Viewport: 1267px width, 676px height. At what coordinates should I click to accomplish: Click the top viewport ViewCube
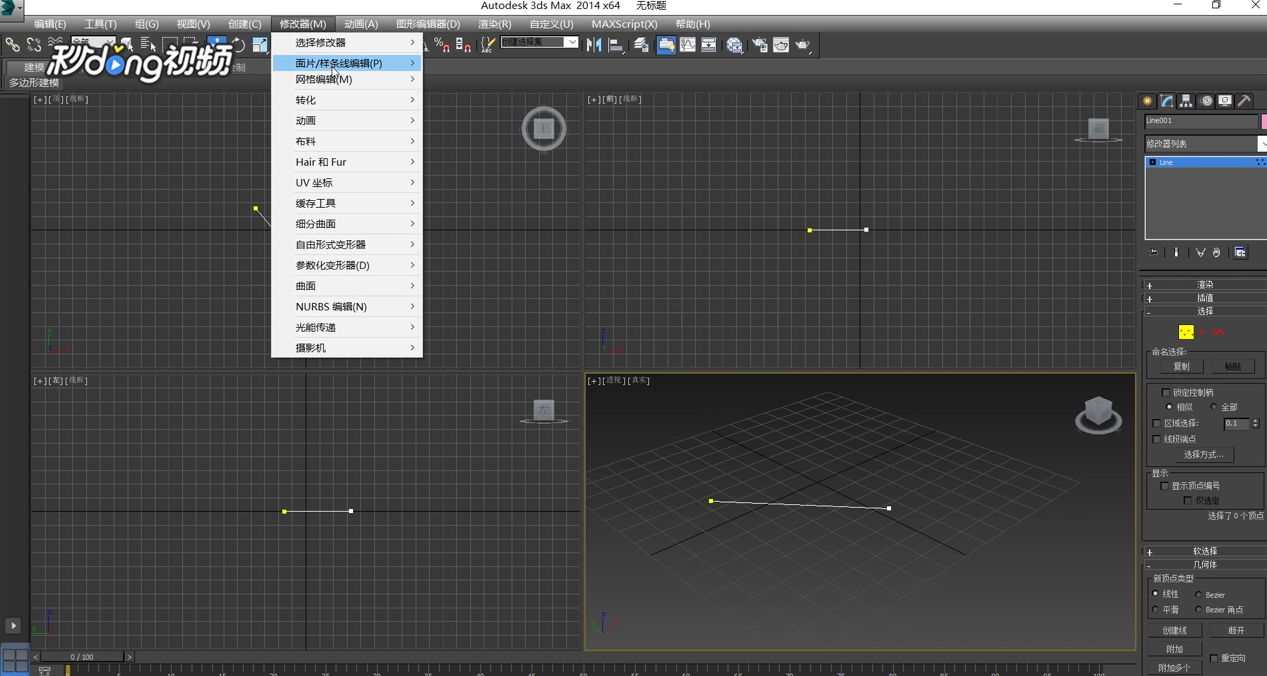pyautogui.click(x=544, y=128)
